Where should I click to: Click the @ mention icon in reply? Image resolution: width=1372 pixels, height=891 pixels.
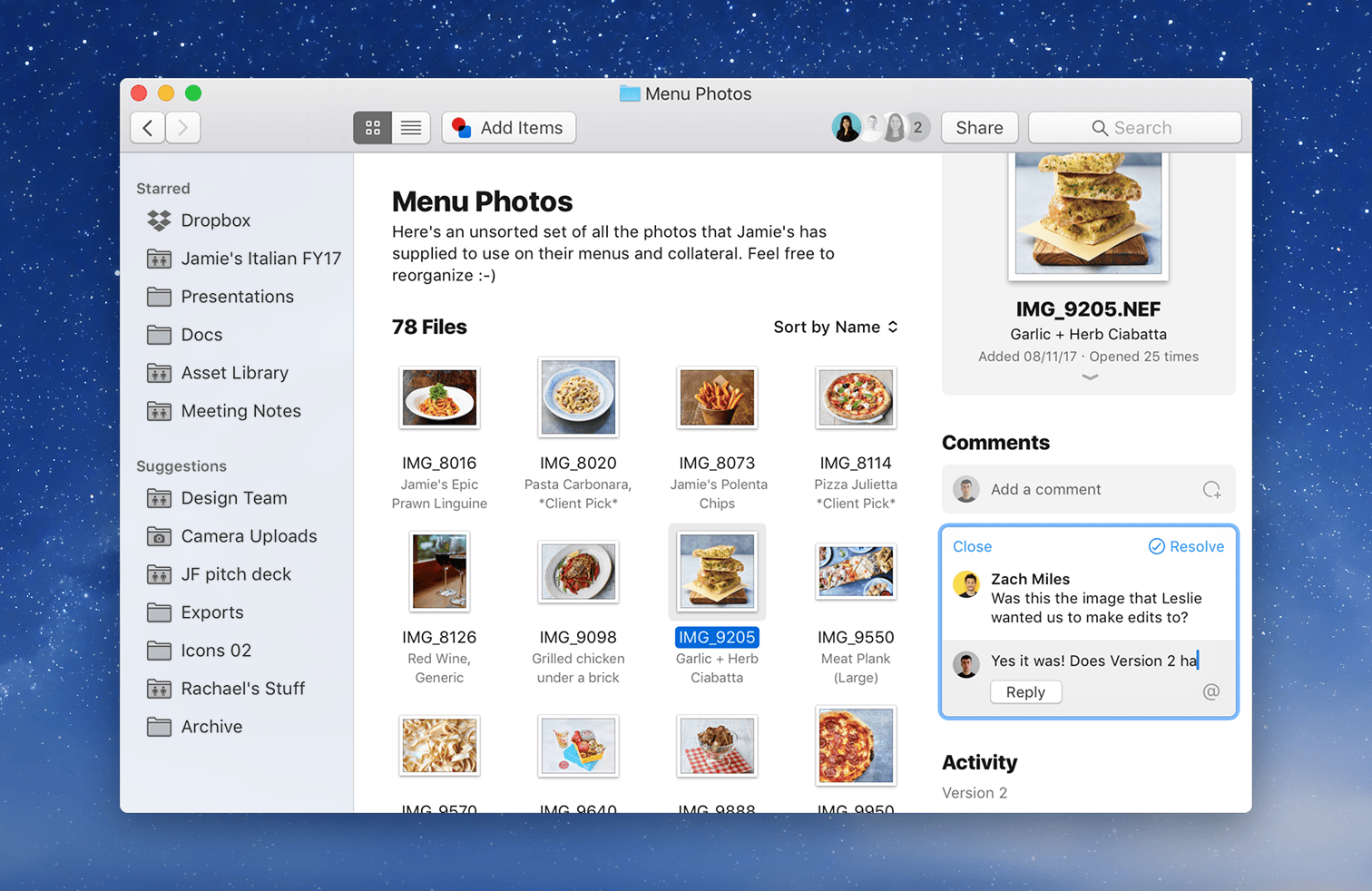tap(1210, 692)
